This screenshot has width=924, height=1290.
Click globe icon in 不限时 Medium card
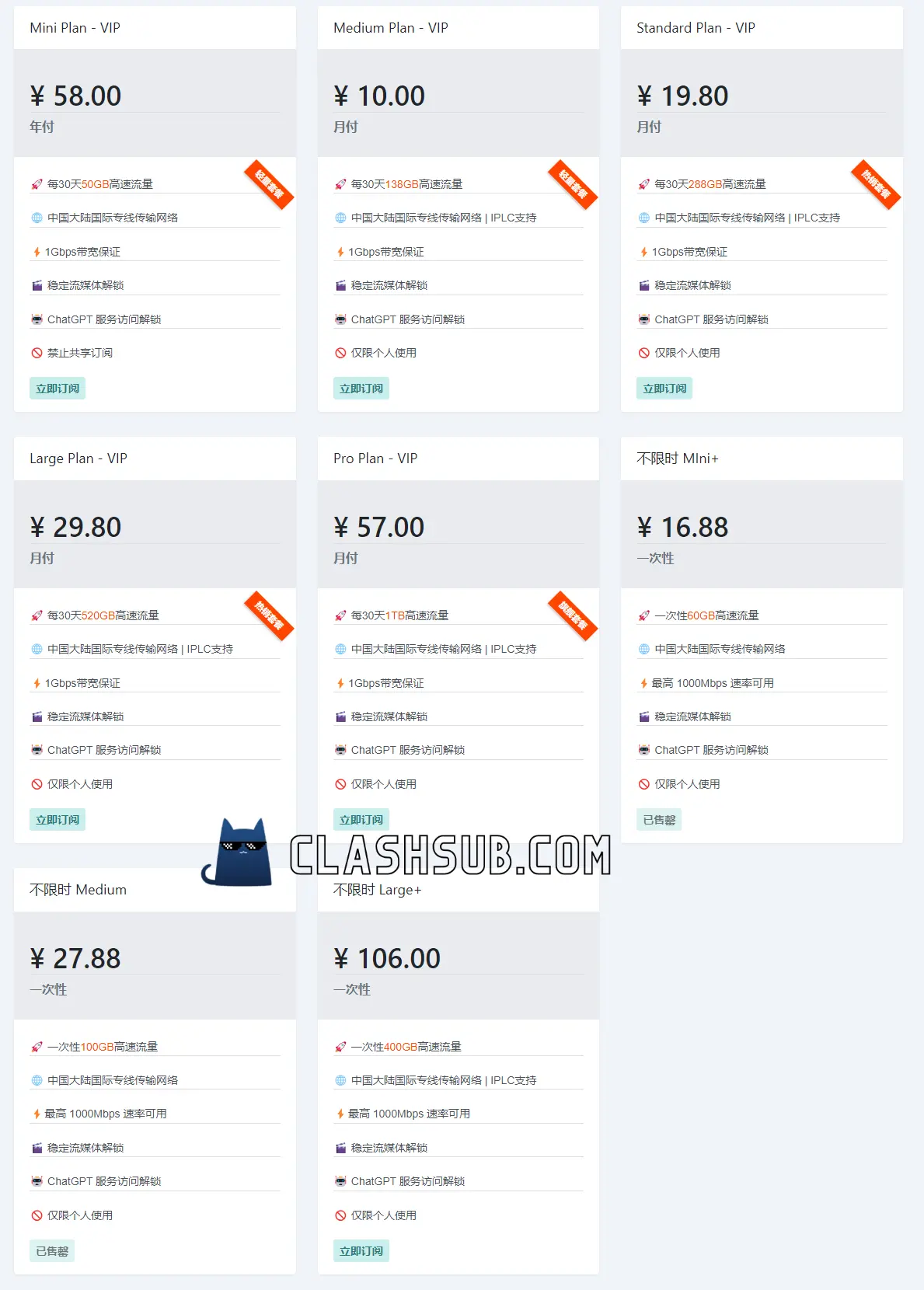[37, 1080]
